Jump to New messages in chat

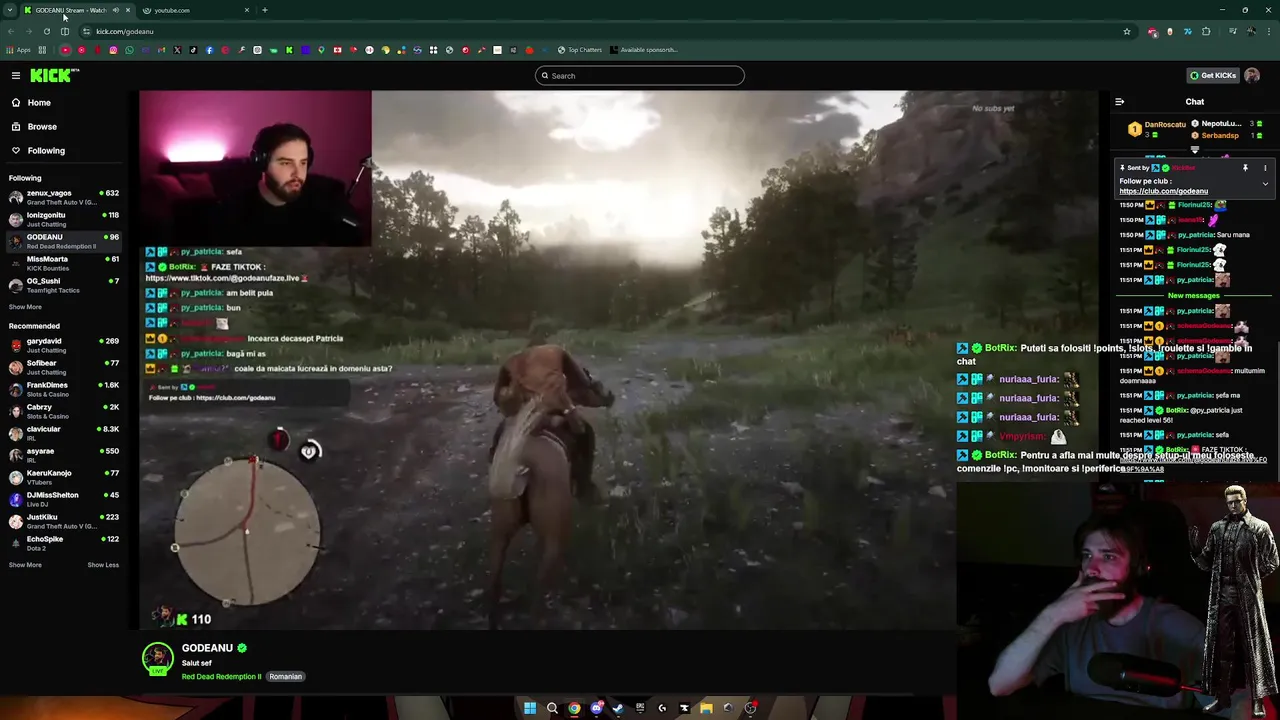point(1193,295)
